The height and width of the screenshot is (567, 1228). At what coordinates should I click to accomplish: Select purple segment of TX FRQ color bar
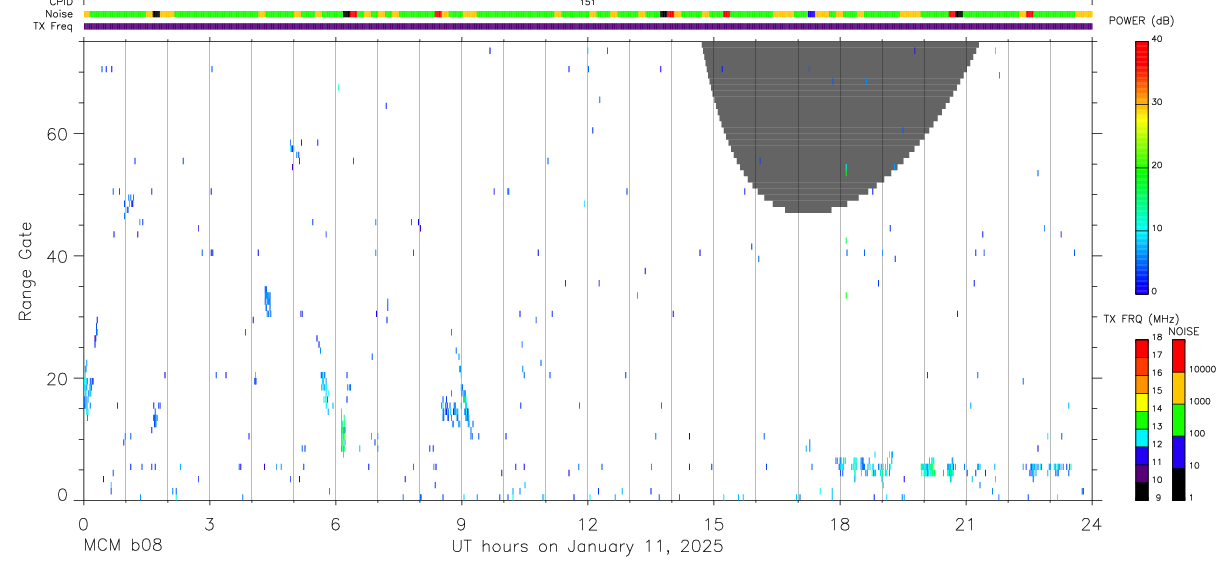point(1141,474)
